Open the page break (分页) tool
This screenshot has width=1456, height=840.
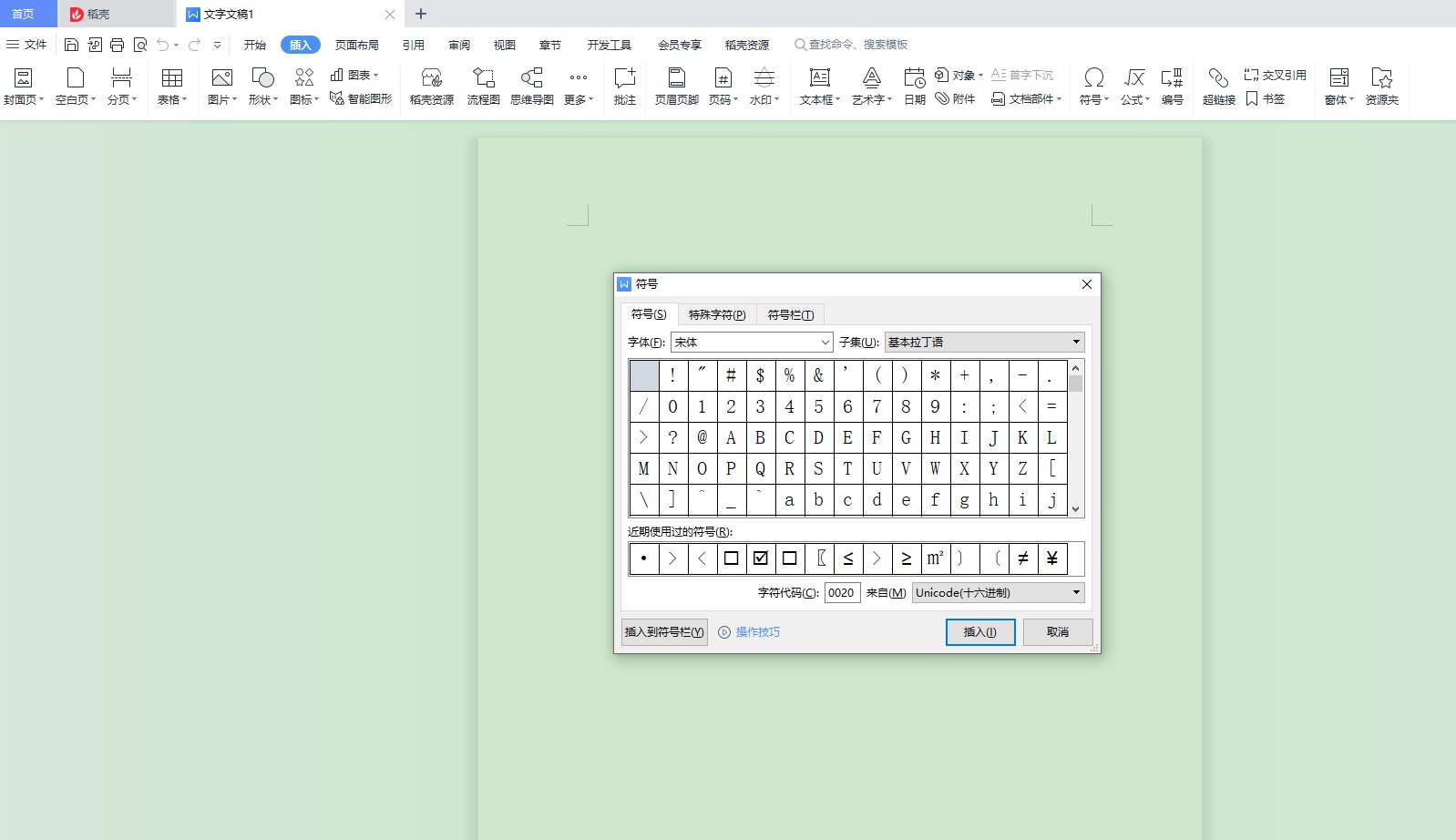point(122,87)
